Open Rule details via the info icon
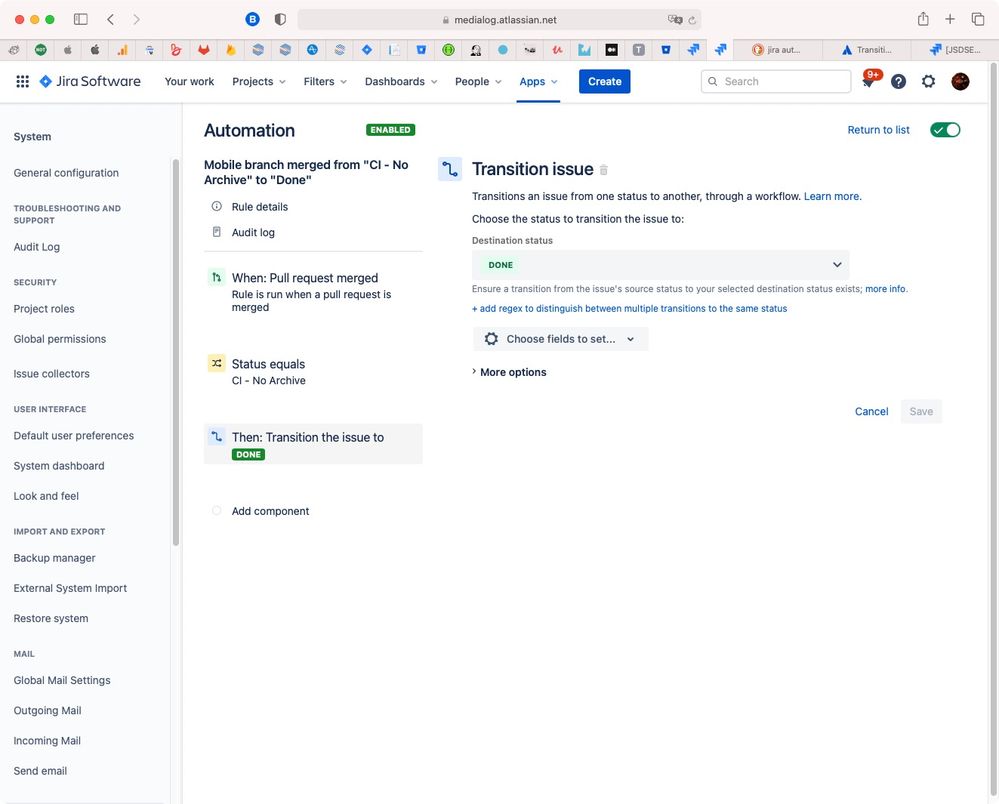Screen dimensions: 999x804 (216, 206)
